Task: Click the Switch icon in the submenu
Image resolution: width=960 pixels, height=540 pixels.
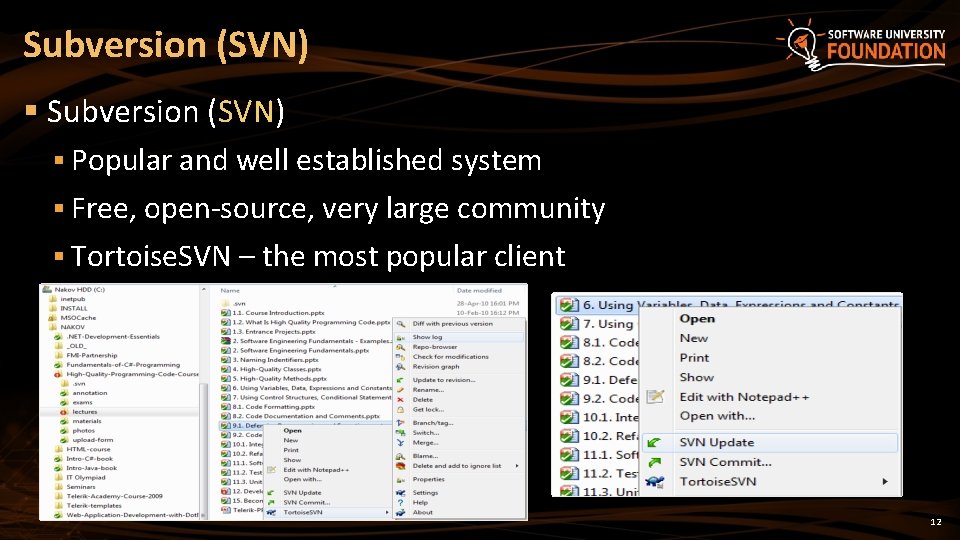Action: pos(400,433)
